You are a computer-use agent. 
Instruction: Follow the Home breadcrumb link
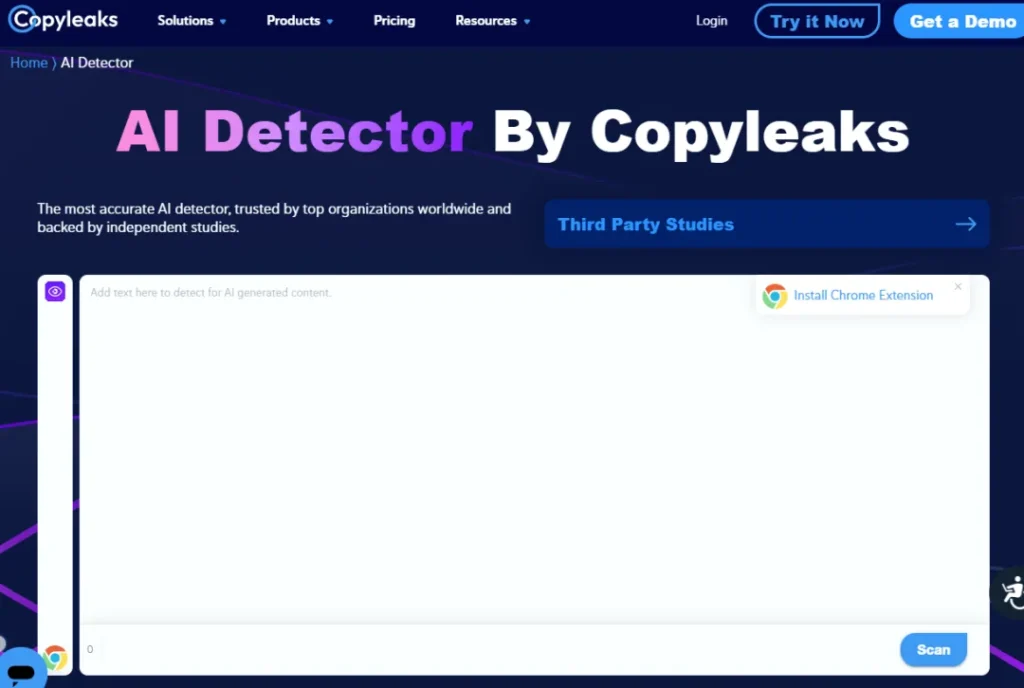point(26,62)
